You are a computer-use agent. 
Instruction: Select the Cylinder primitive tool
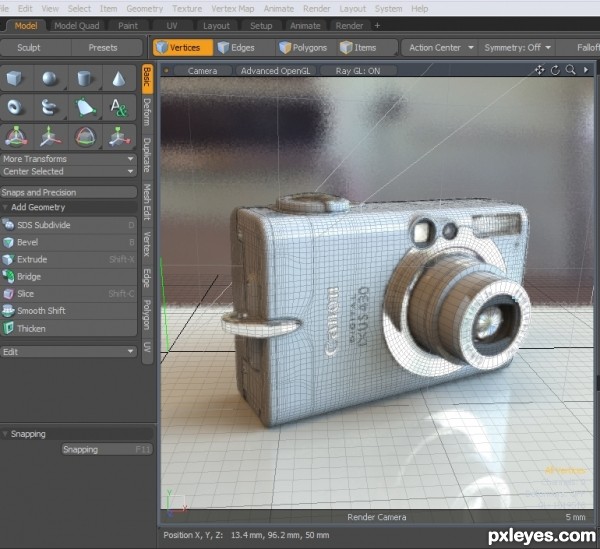pyautogui.click(x=84, y=78)
